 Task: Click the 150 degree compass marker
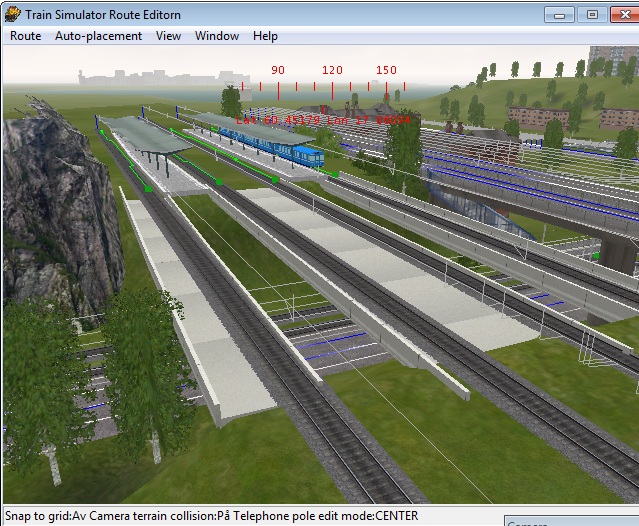(386, 71)
